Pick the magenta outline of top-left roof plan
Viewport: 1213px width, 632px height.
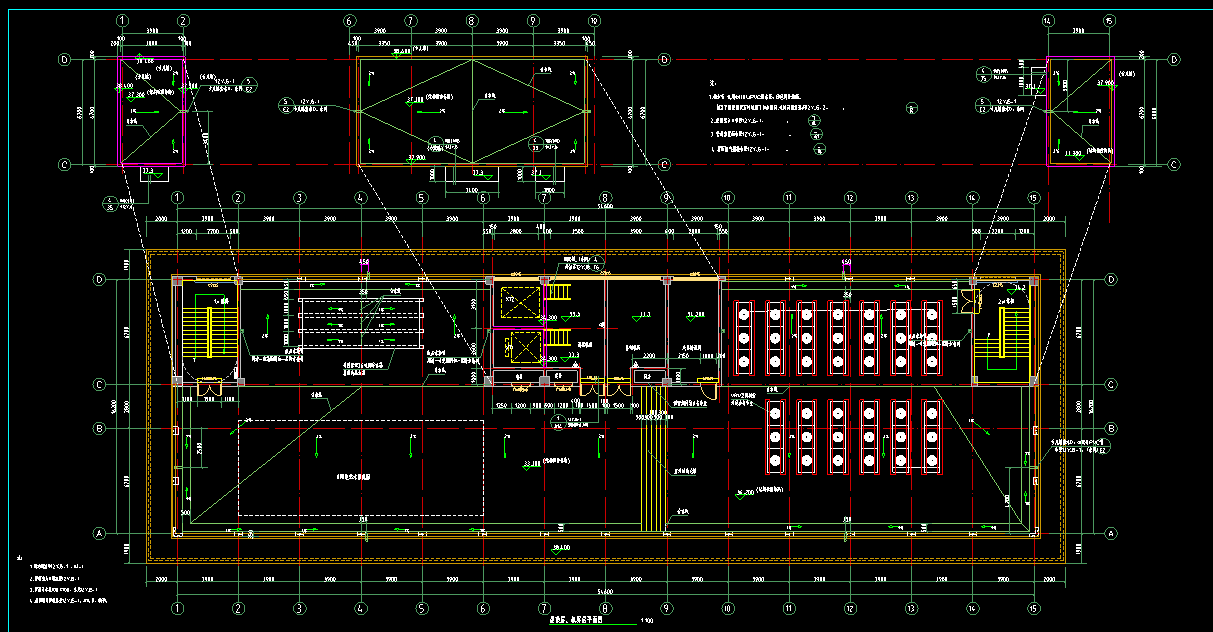click(121, 110)
